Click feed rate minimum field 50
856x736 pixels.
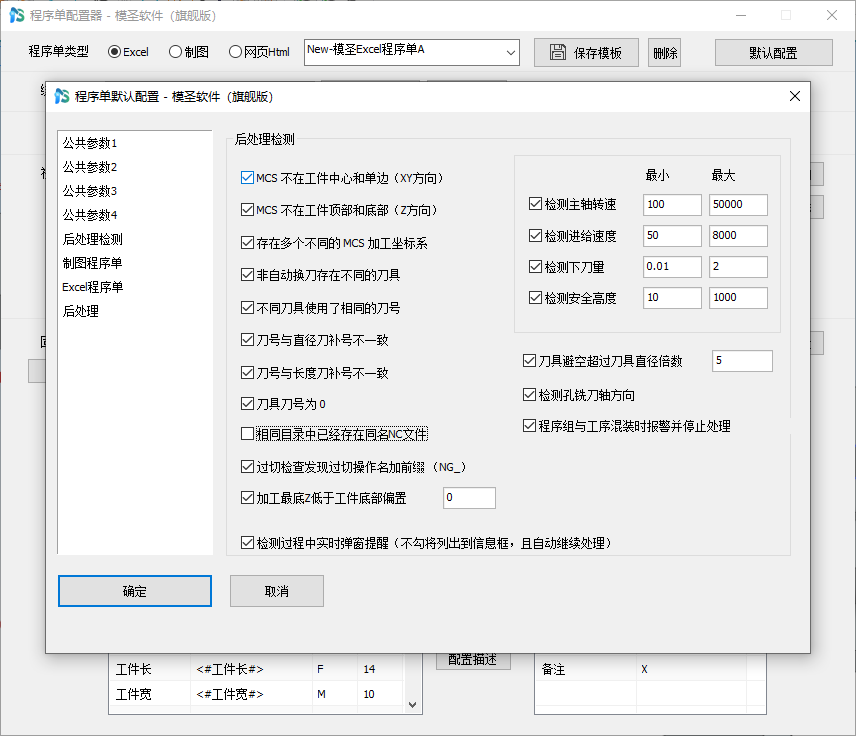click(672, 236)
